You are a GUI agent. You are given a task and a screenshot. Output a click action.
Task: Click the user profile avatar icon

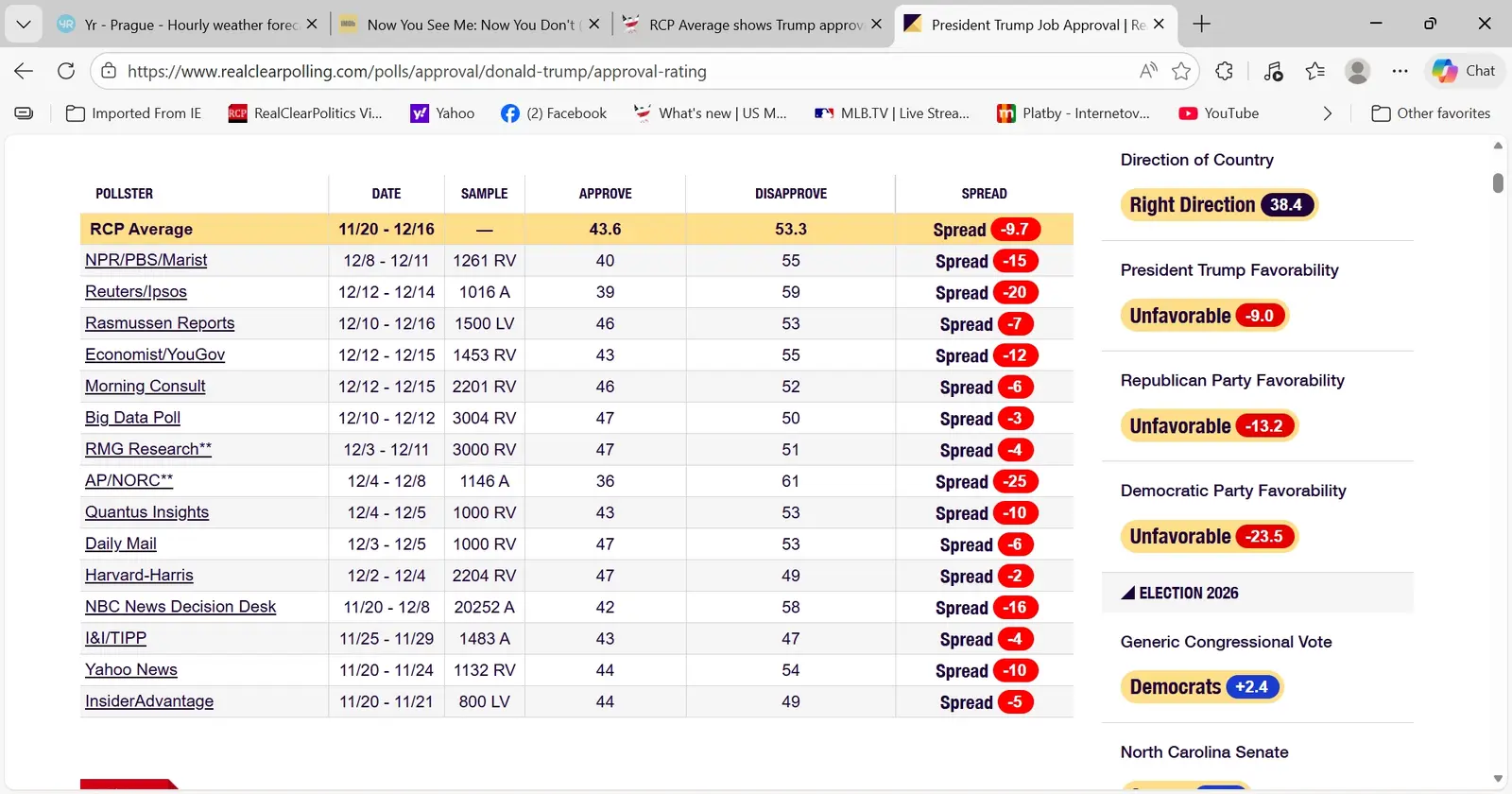tap(1357, 71)
